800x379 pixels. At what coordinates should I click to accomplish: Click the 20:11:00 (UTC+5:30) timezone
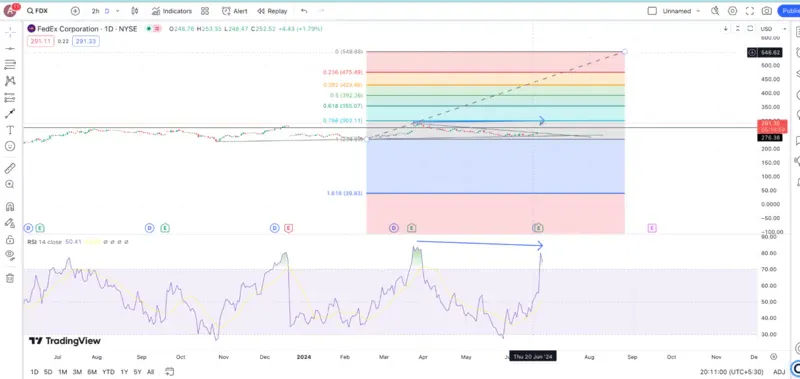tap(731, 372)
